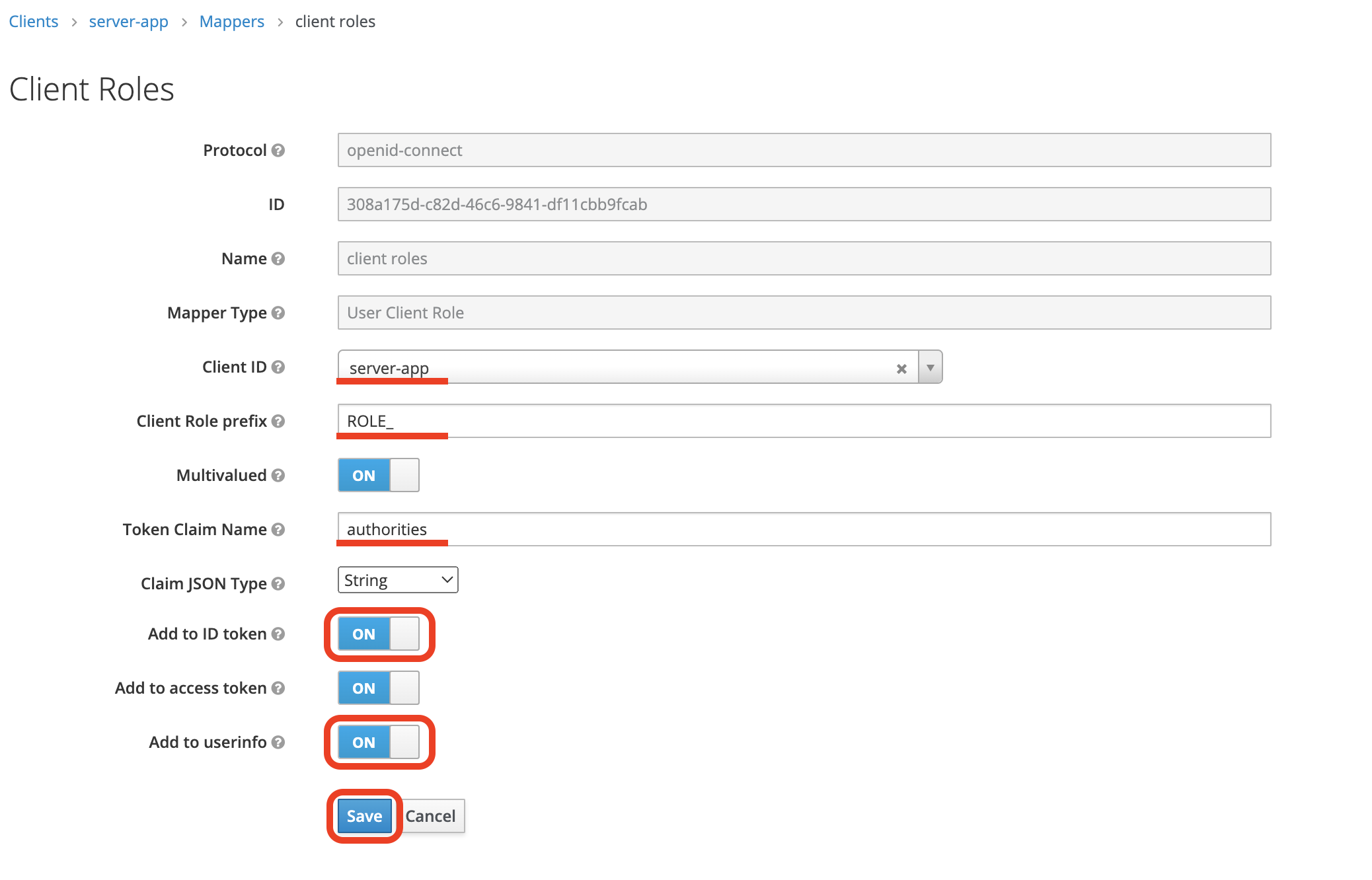Toggle the Multivalued switch off

(378, 475)
